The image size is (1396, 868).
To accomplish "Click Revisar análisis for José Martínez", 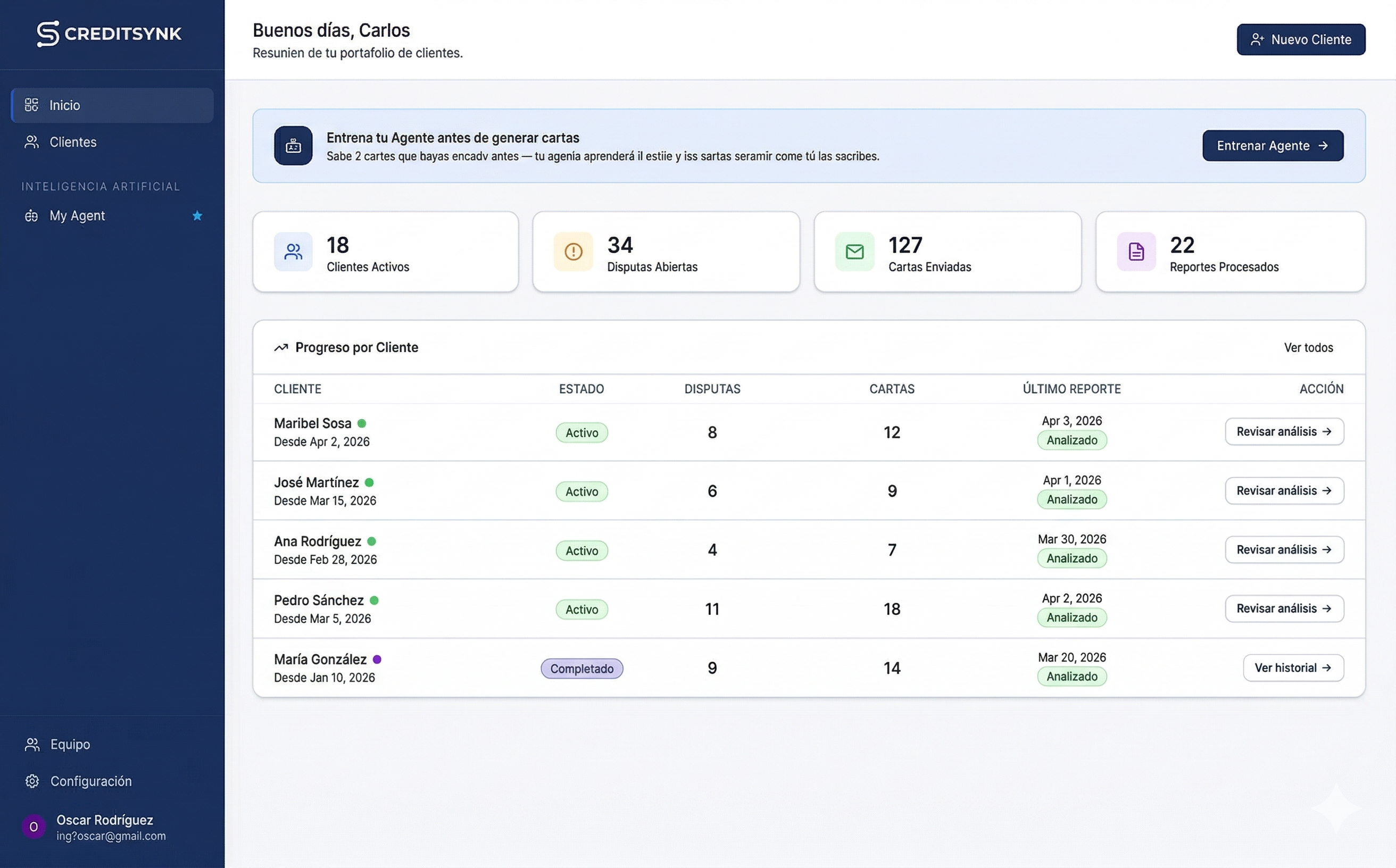I will tap(1284, 491).
